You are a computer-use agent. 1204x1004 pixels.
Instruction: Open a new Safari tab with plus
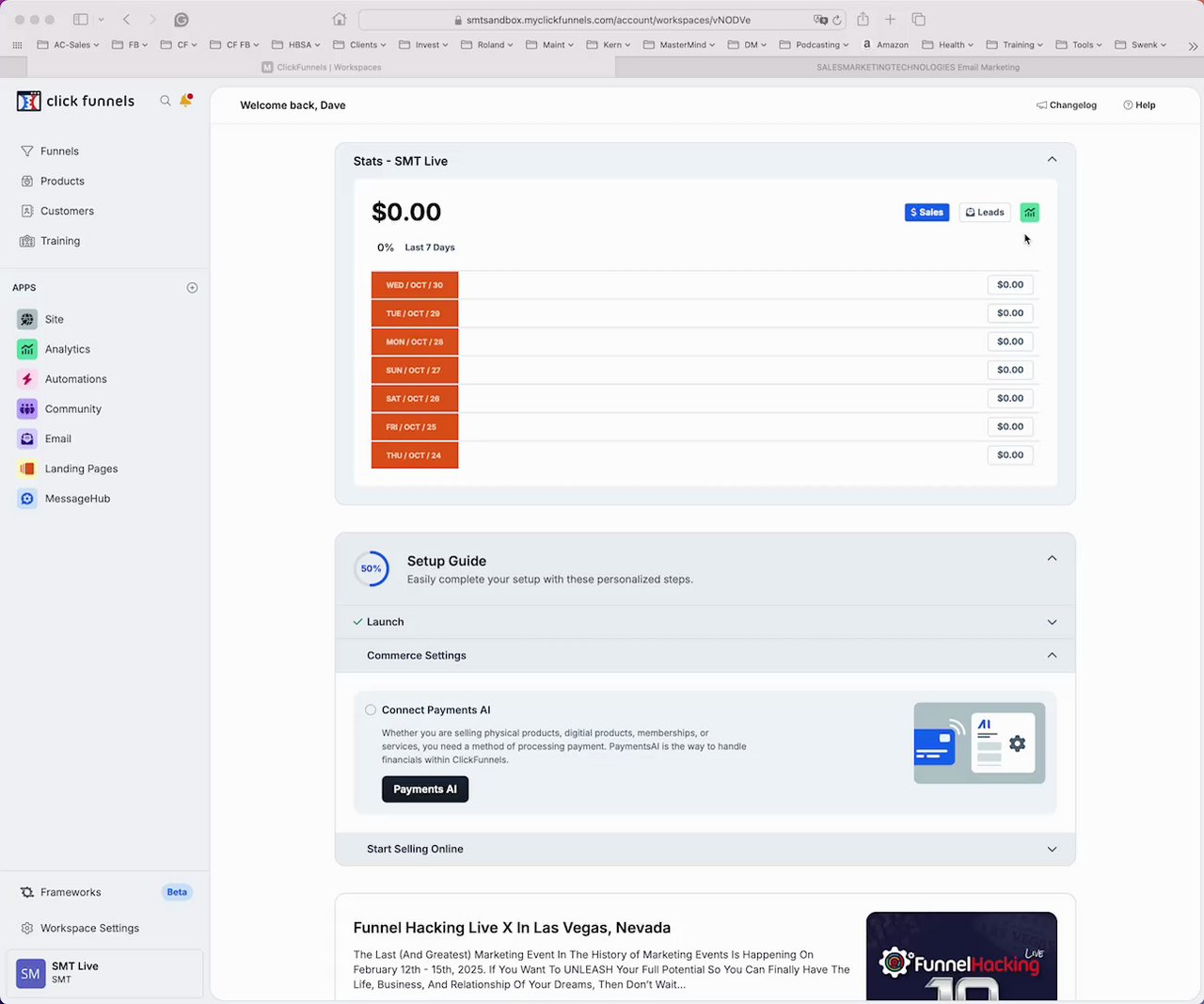(890, 19)
